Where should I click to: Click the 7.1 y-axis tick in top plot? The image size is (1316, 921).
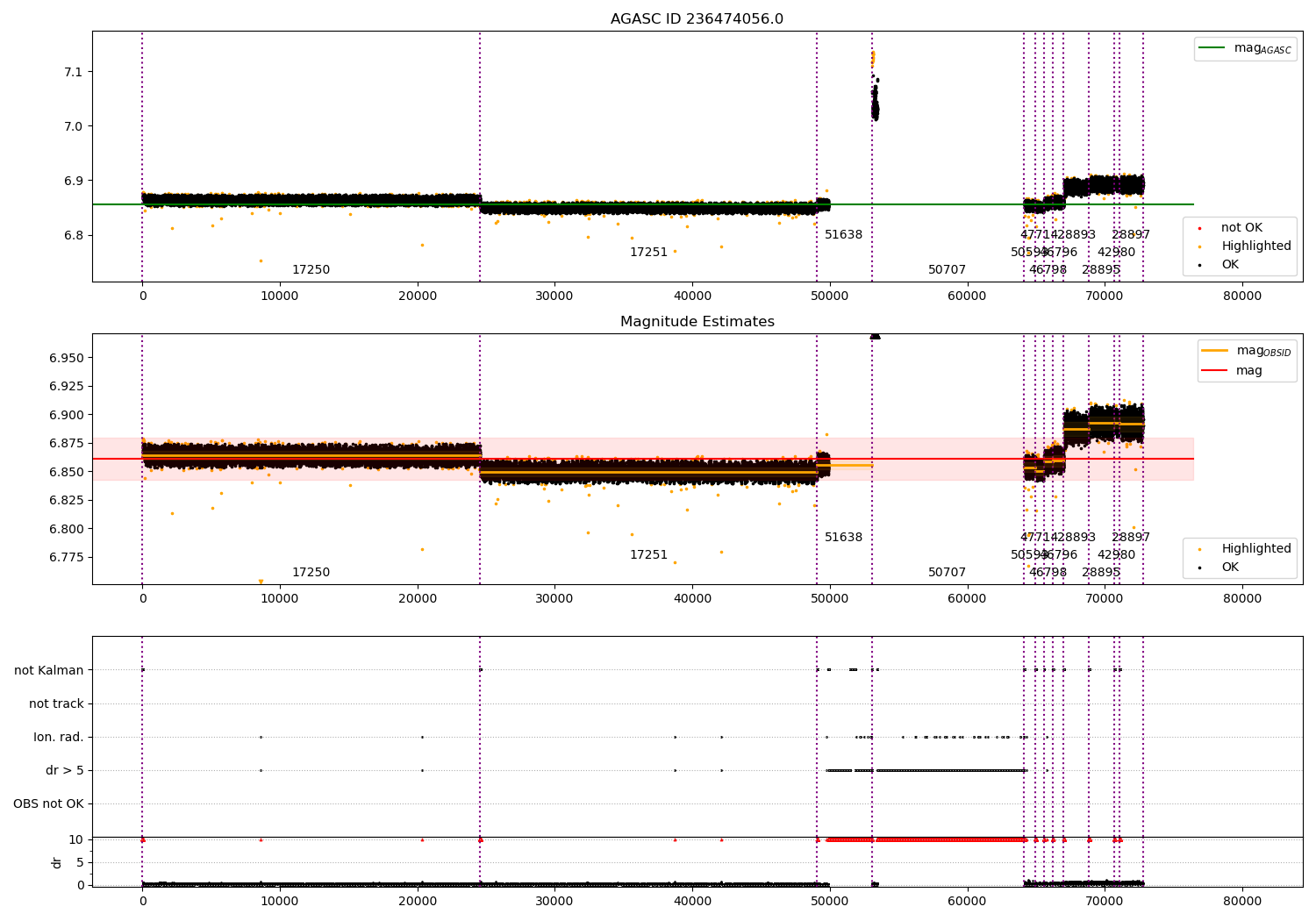tap(74, 72)
